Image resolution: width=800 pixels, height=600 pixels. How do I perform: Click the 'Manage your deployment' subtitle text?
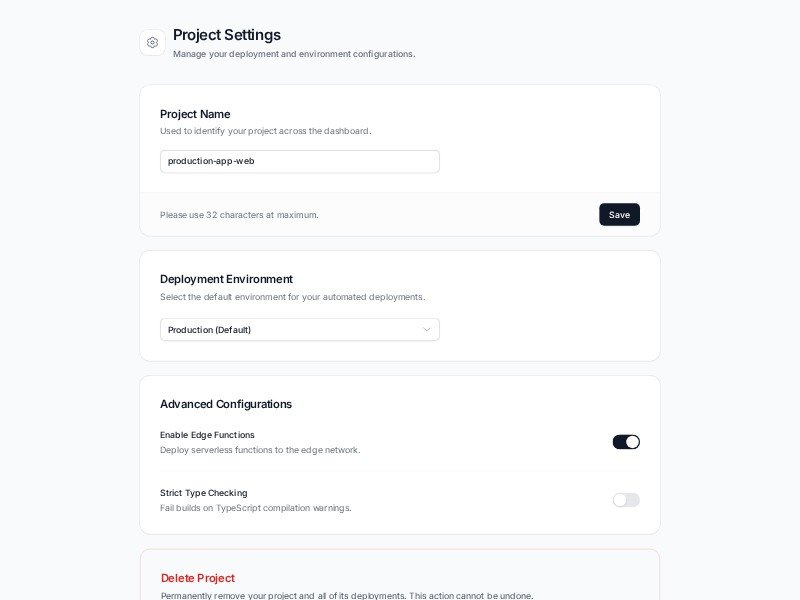294,54
